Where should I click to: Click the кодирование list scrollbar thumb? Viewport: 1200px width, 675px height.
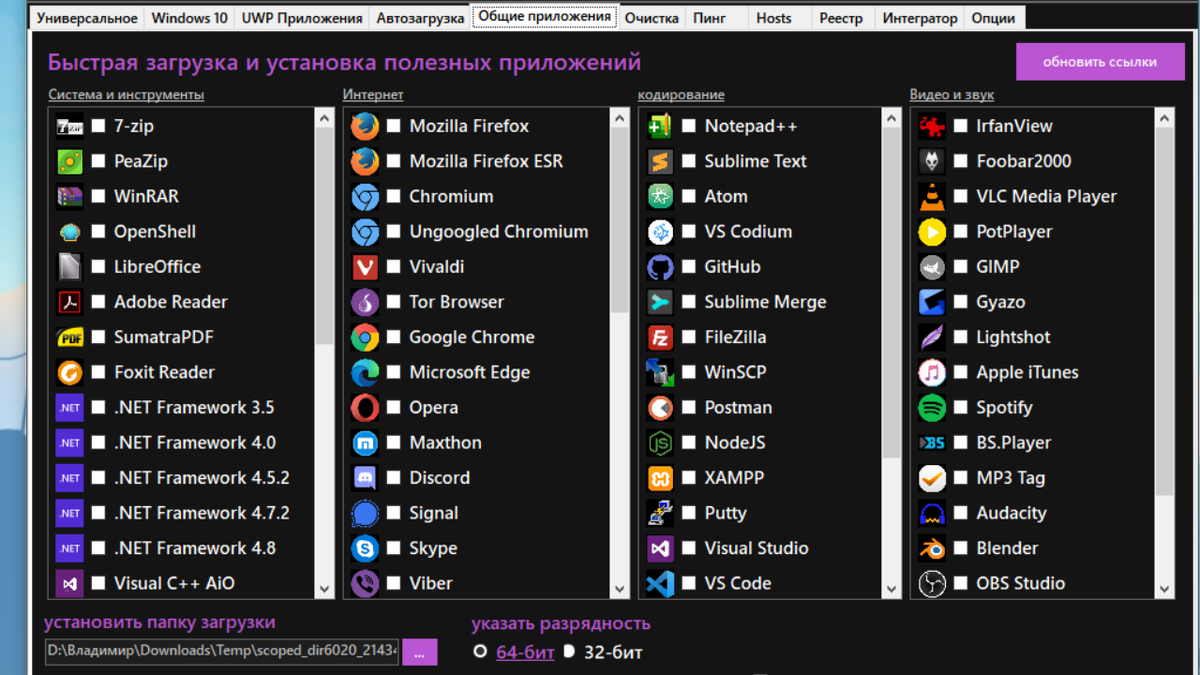tap(892, 293)
